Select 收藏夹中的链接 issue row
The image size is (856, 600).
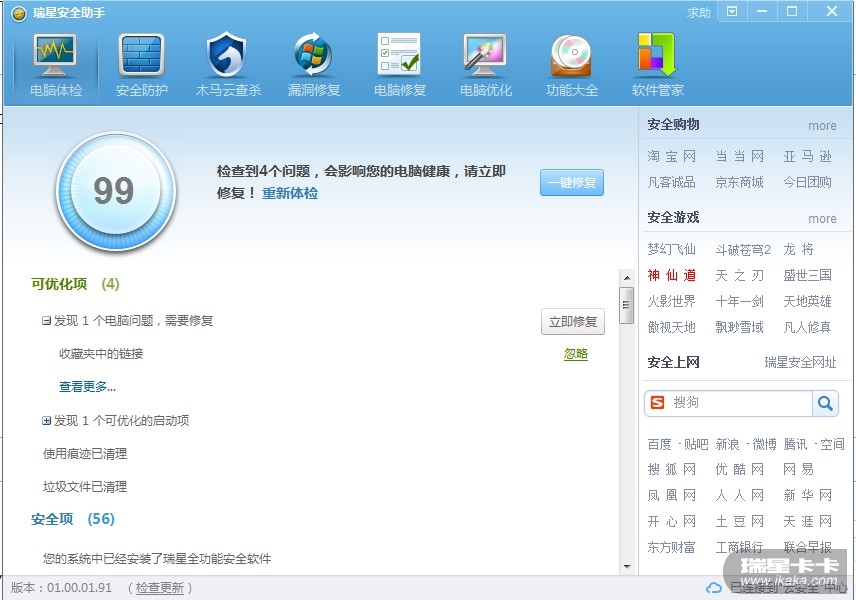click(101, 354)
